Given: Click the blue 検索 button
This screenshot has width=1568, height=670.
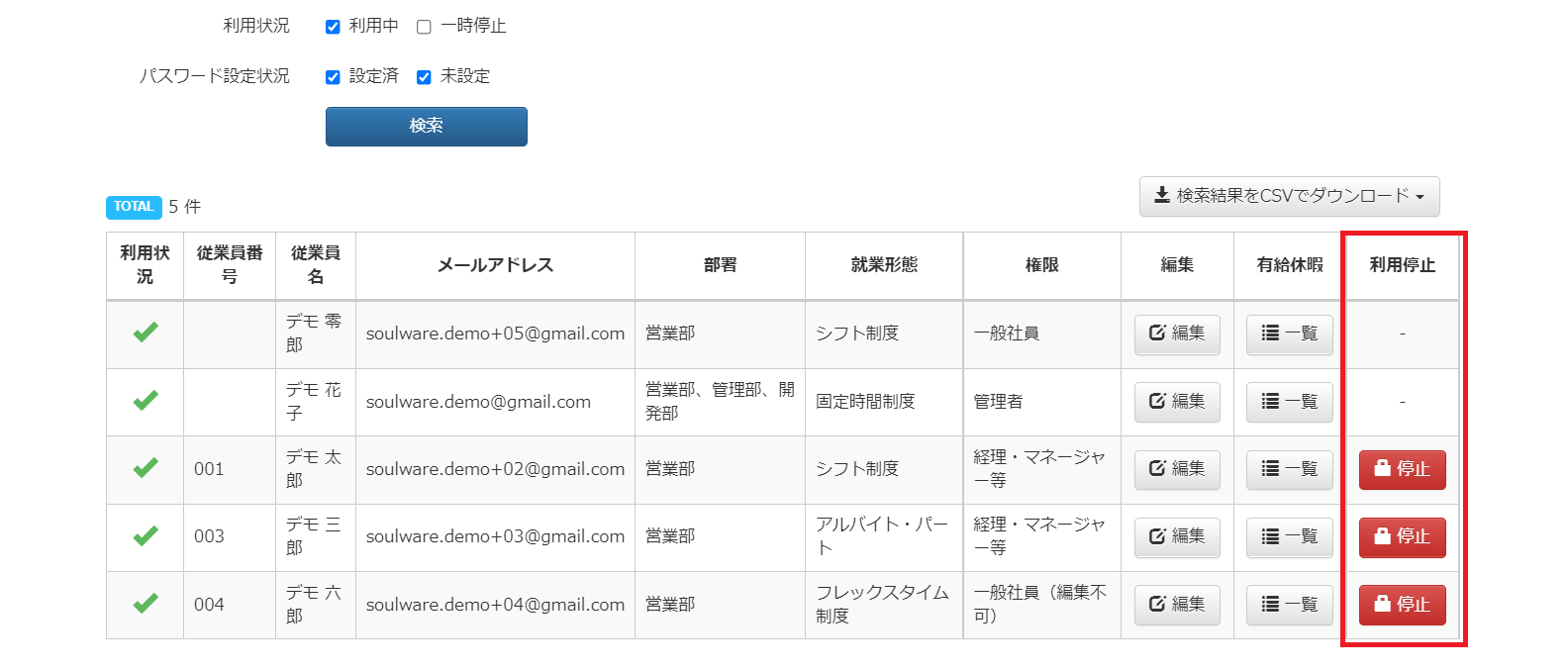Looking at the screenshot, I should click(427, 127).
